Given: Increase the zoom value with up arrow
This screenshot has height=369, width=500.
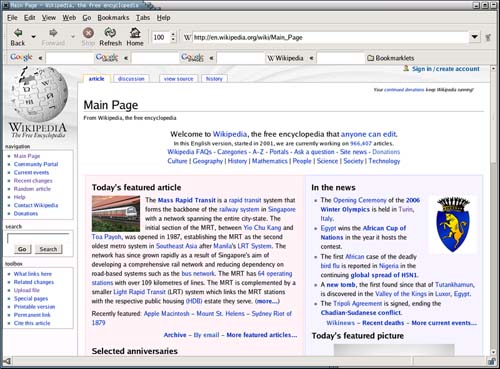Looking at the screenshot, I should pos(173,34).
